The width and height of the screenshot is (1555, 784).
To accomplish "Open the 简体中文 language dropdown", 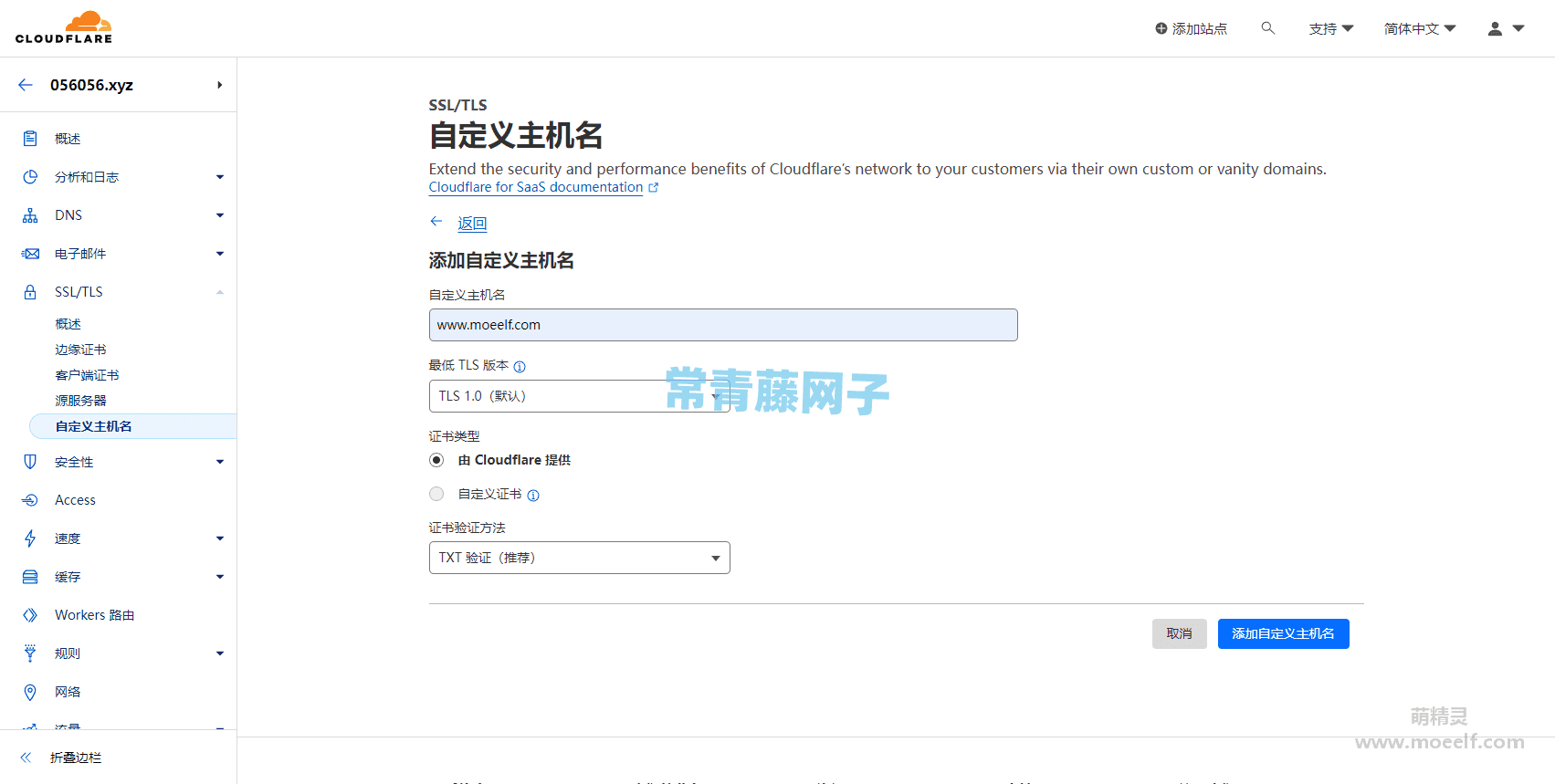I will [1420, 29].
